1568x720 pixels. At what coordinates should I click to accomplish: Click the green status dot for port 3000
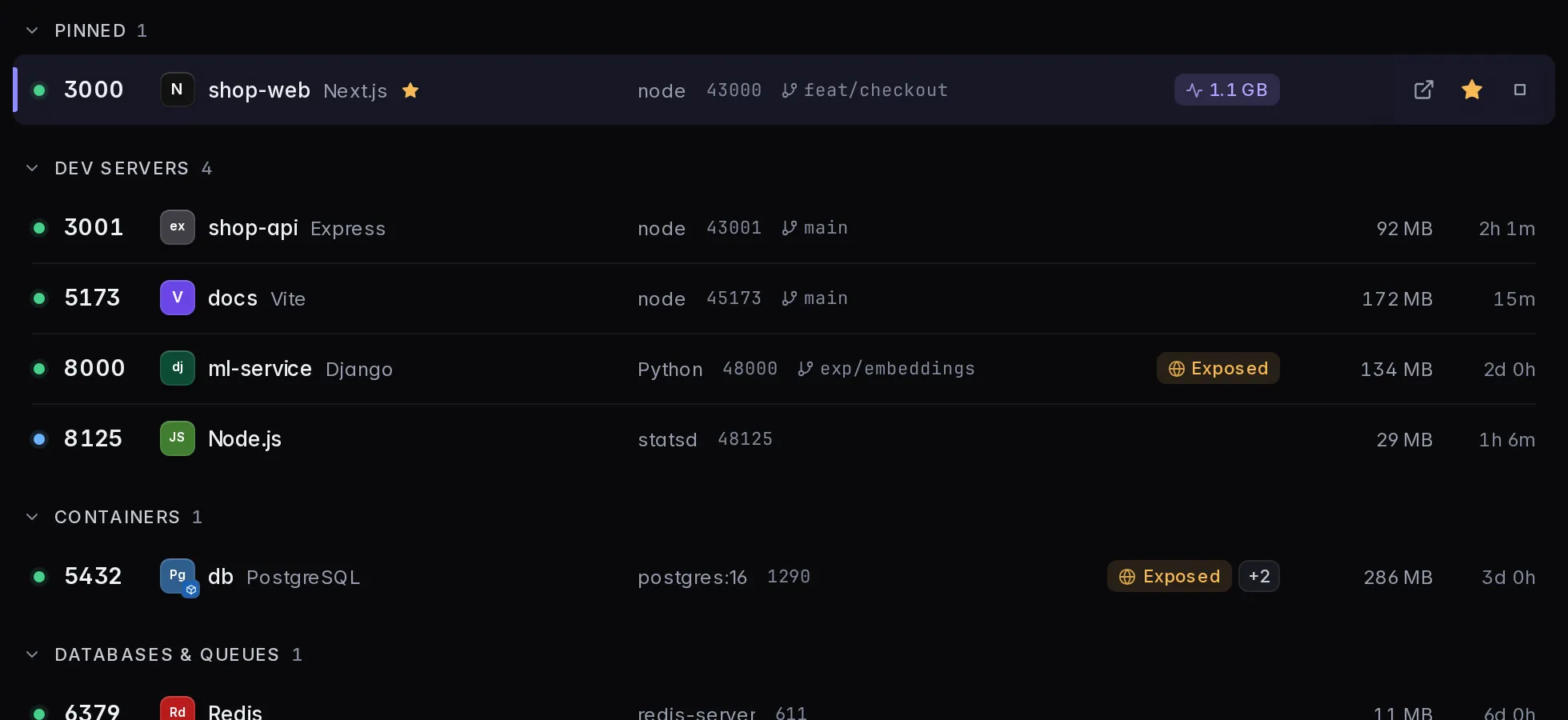pyautogui.click(x=39, y=90)
